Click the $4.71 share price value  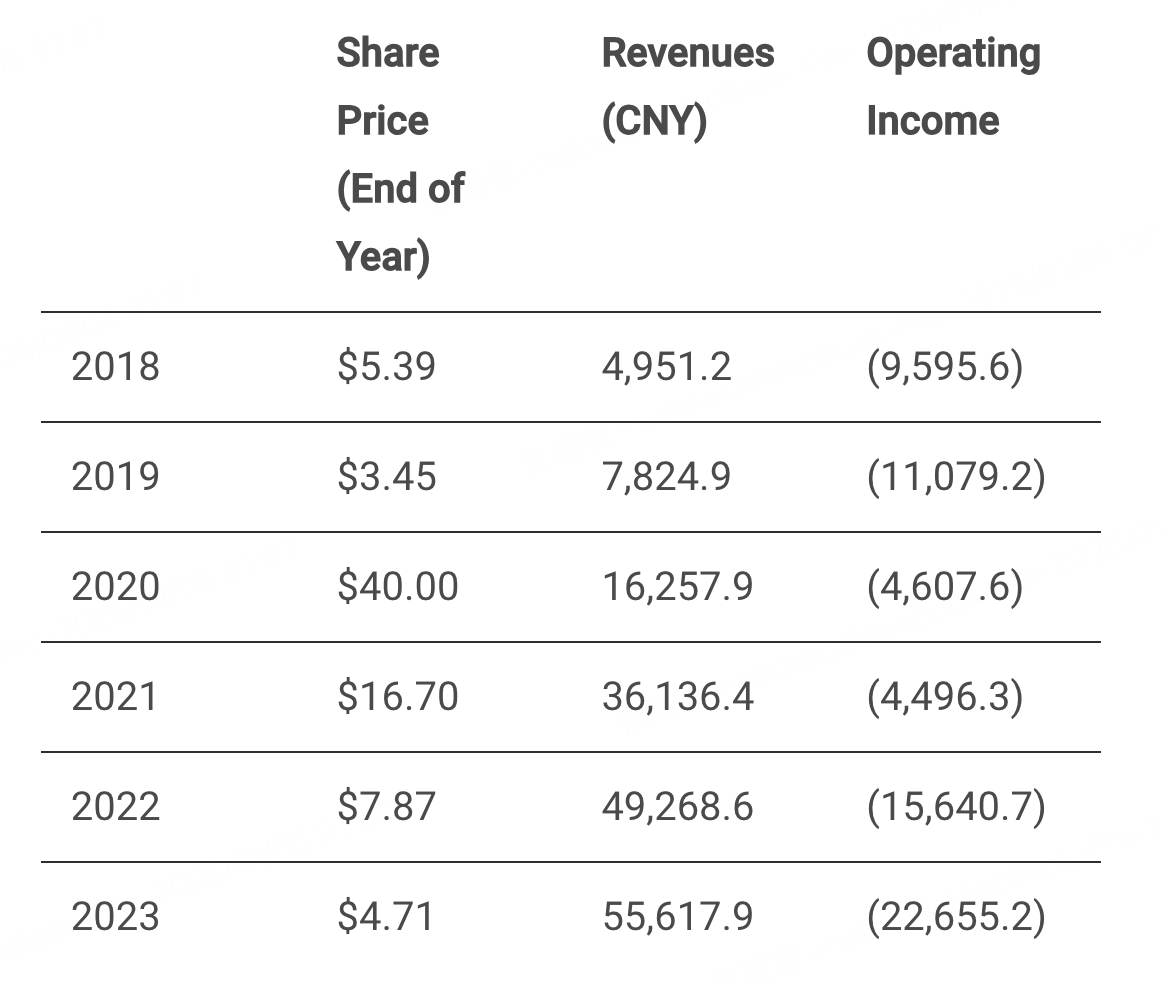(x=385, y=916)
